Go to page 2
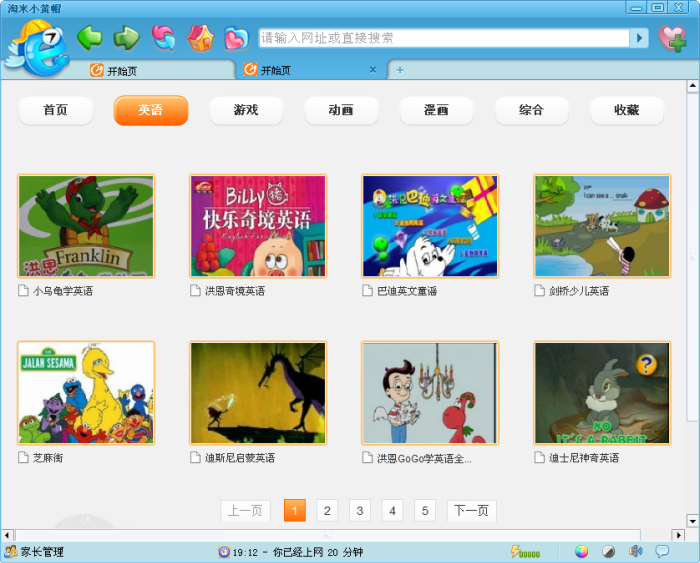Image resolution: width=700 pixels, height=563 pixels. pyautogui.click(x=327, y=510)
